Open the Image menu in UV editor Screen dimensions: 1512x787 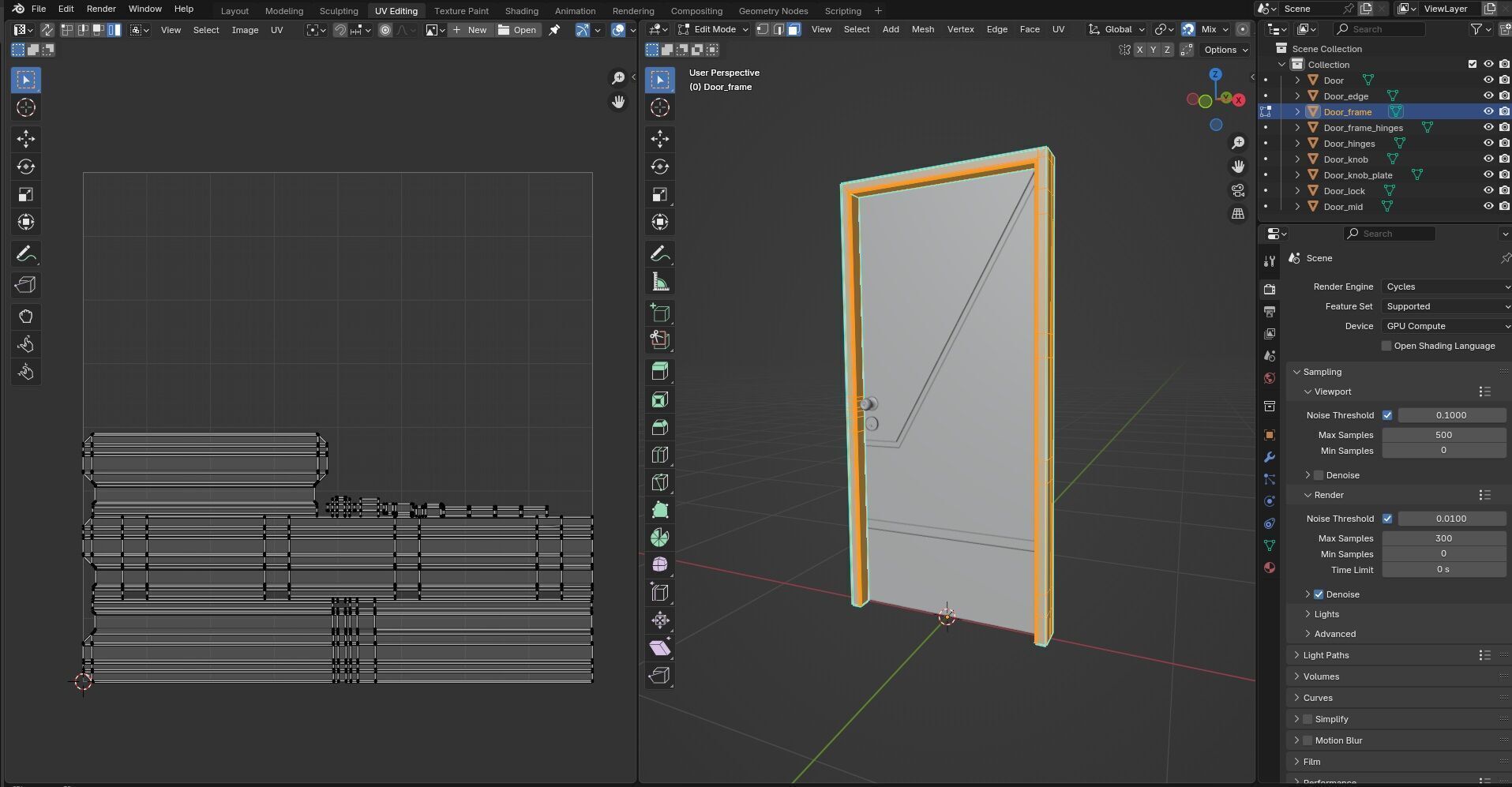pos(245,30)
